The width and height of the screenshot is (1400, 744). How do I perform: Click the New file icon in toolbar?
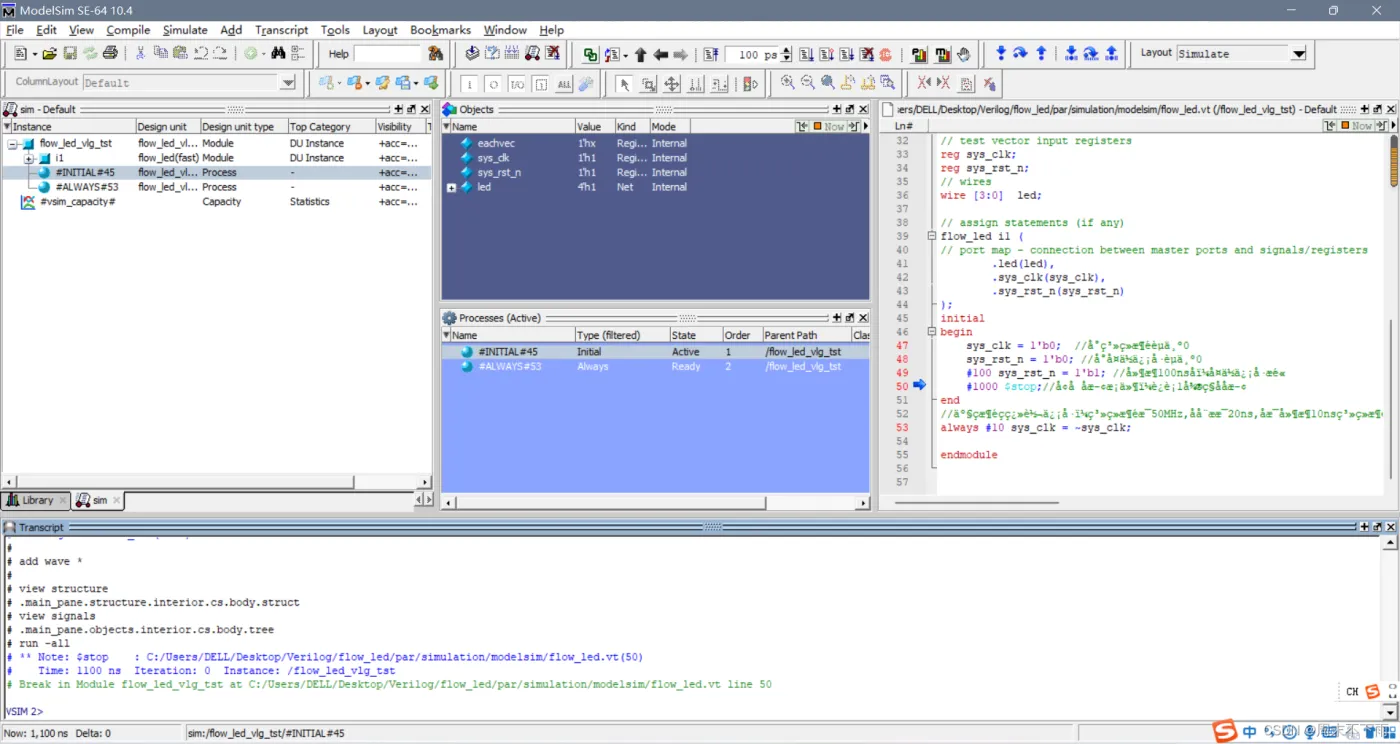tap(21, 54)
